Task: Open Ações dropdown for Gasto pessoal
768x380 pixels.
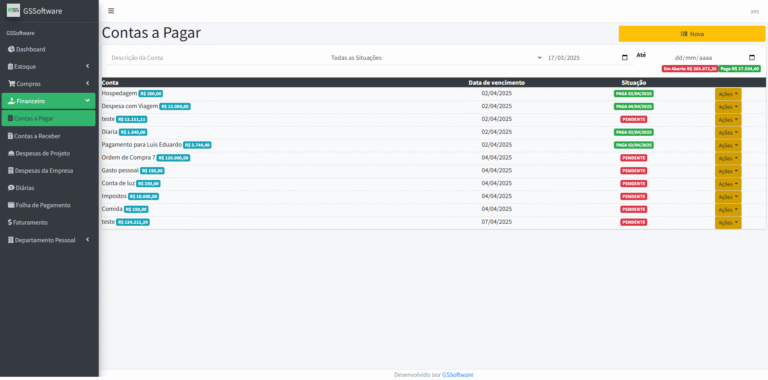Action: click(728, 171)
